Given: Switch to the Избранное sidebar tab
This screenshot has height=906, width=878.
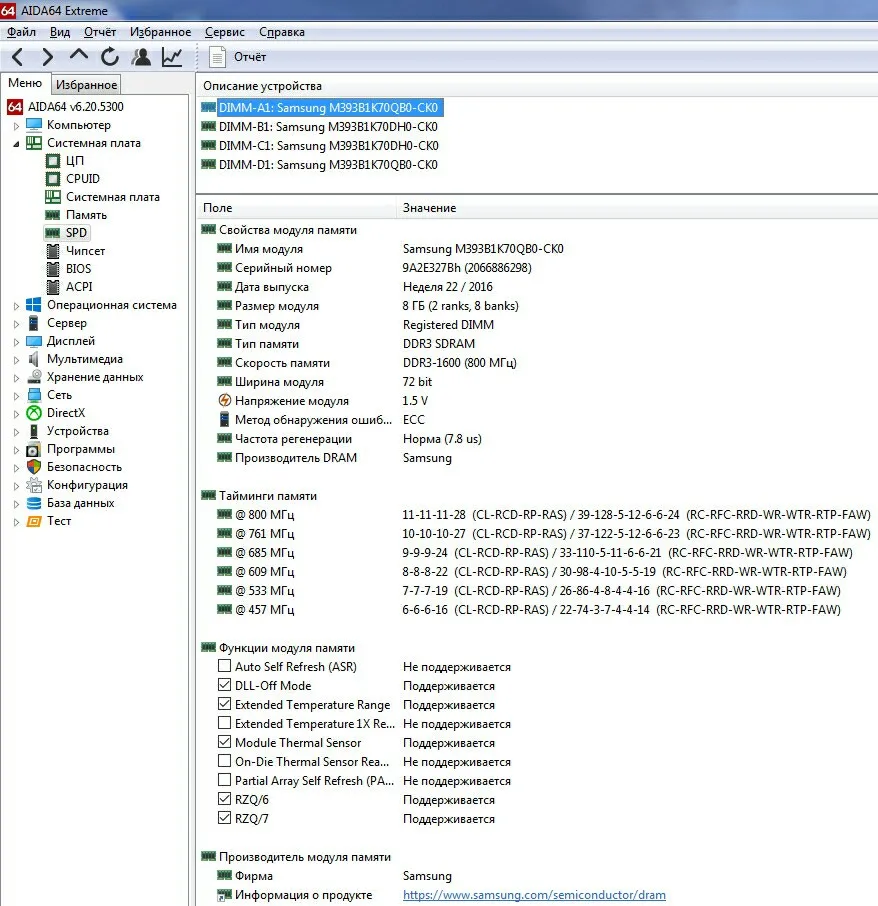Looking at the screenshot, I should (x=87, y=84).
